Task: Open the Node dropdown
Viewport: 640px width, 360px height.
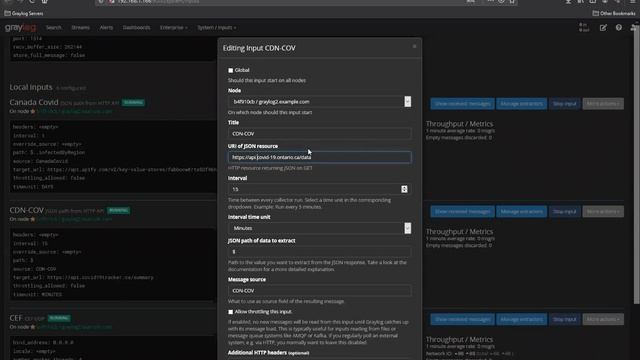Action: pos(320,102)
